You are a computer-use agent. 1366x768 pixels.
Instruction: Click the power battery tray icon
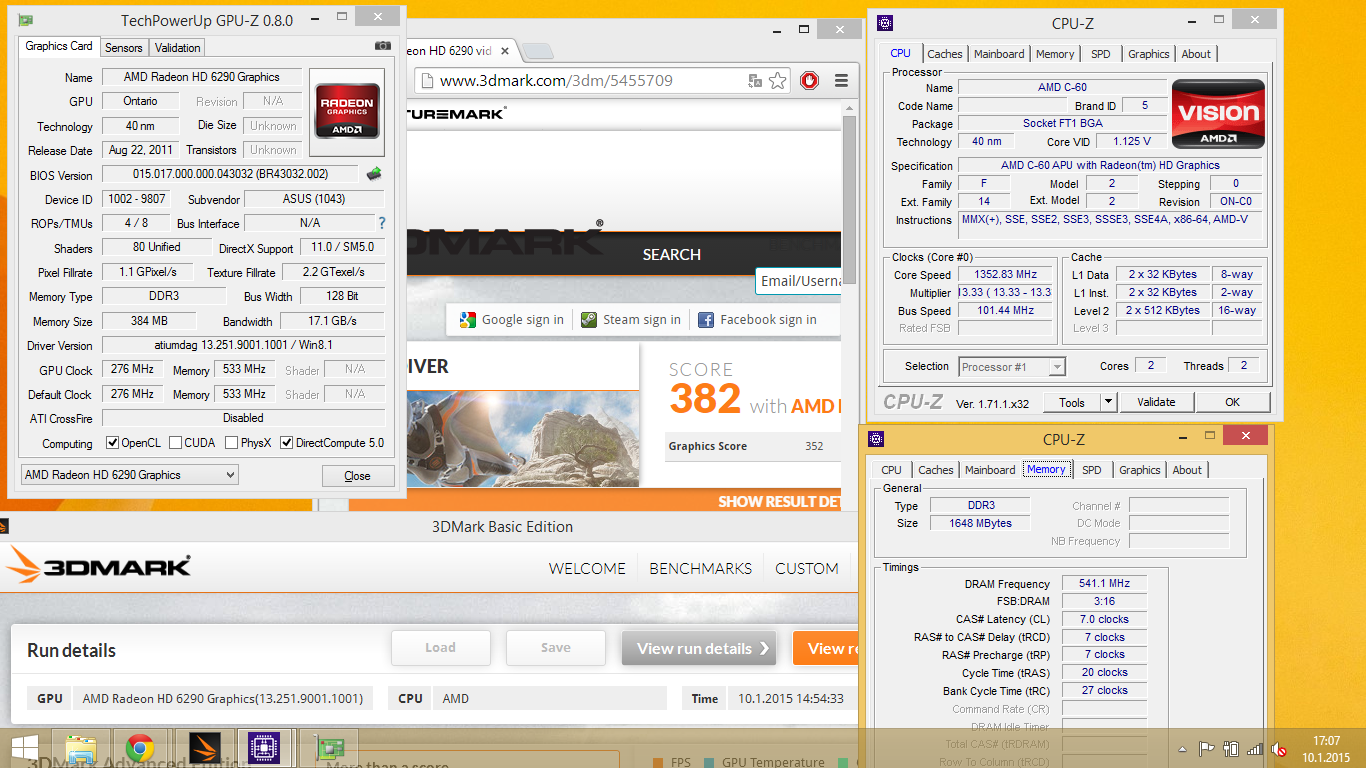click(1231, 748)
